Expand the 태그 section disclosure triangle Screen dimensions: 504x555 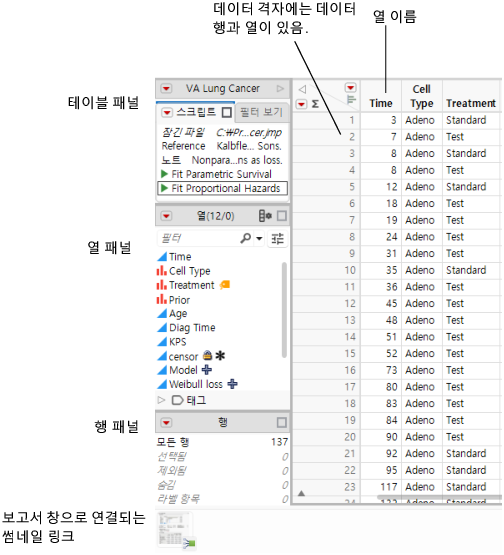point(162,400)
